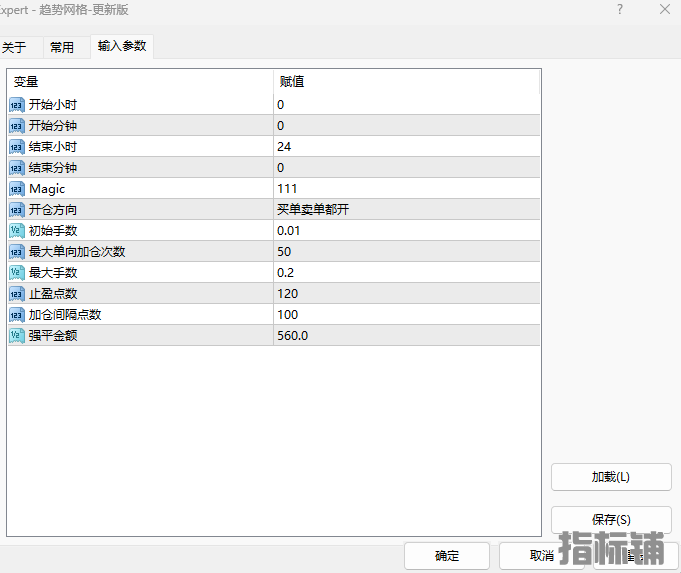
Task: Edit the 结束分钟 value 0
Action: (x=407, y=168)
